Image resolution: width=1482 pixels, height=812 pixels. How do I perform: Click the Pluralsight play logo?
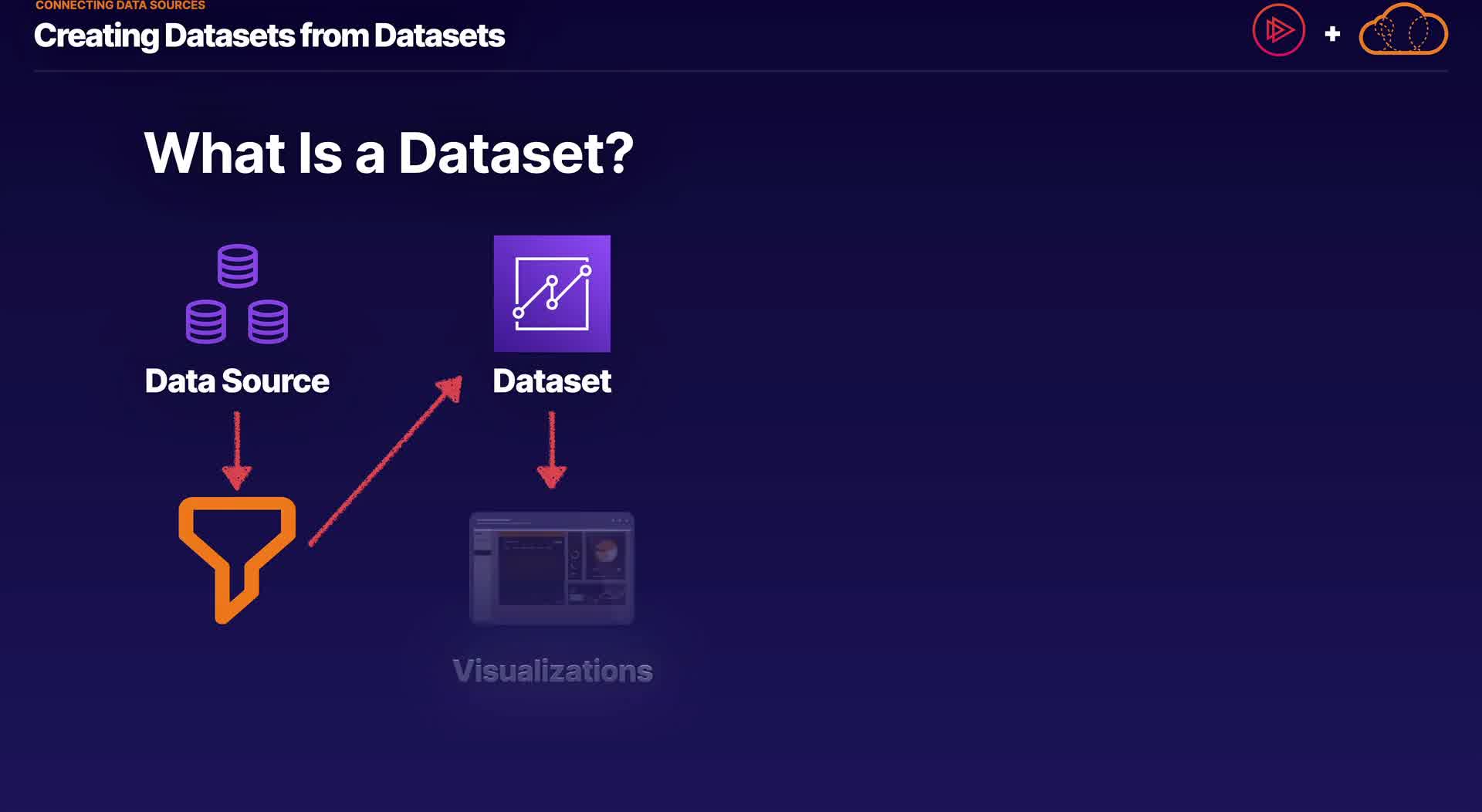(1278, 31)
